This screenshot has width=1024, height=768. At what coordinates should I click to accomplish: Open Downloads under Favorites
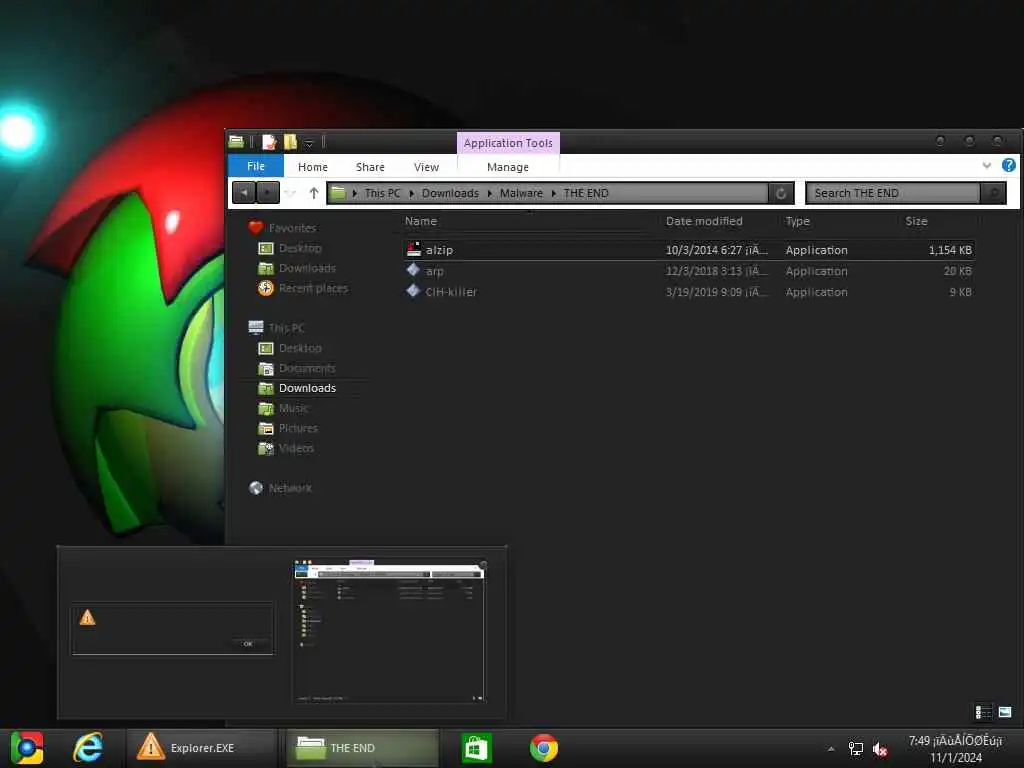pos(307,268)
